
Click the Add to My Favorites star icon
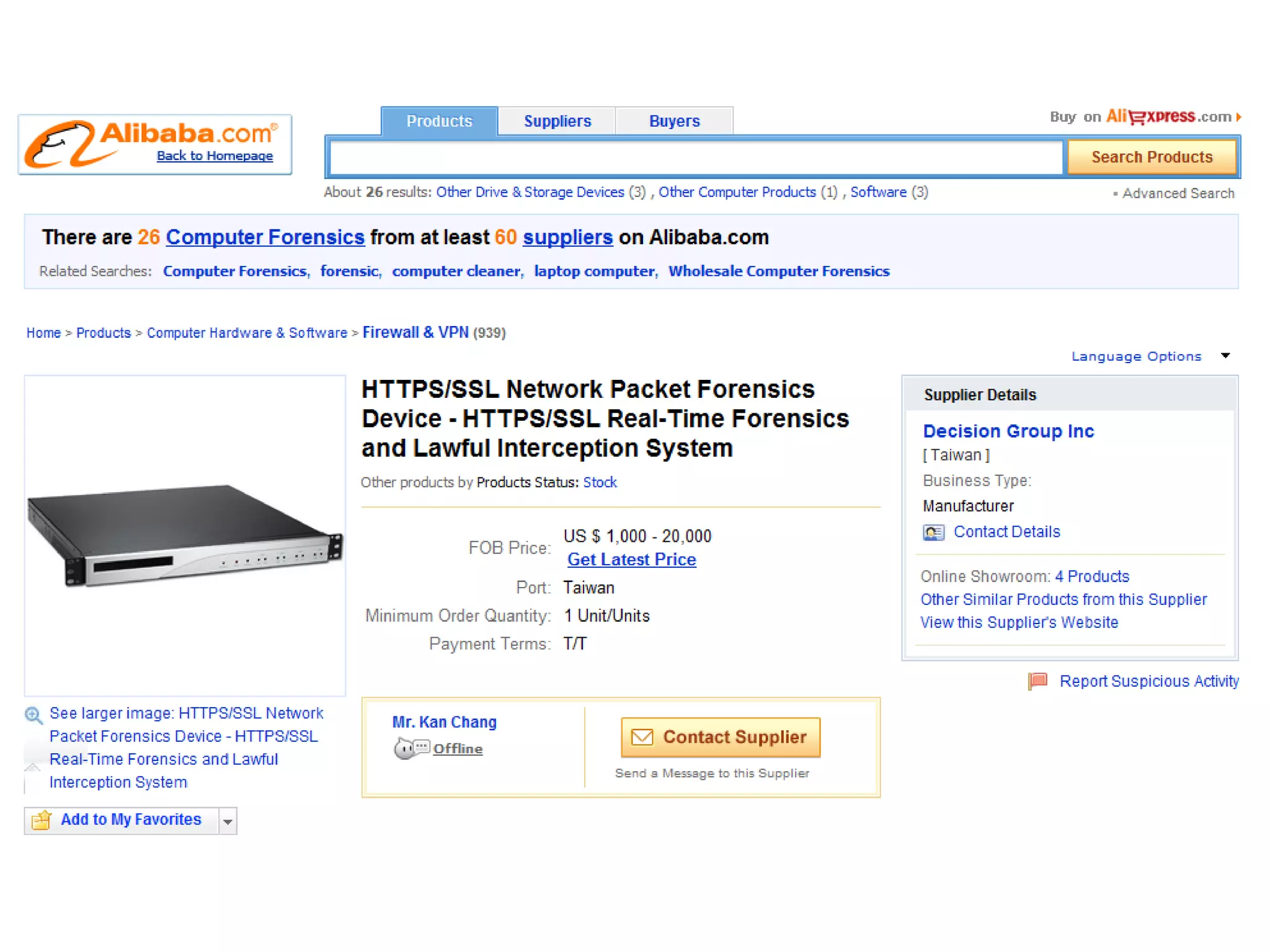[x=42, y=820]
